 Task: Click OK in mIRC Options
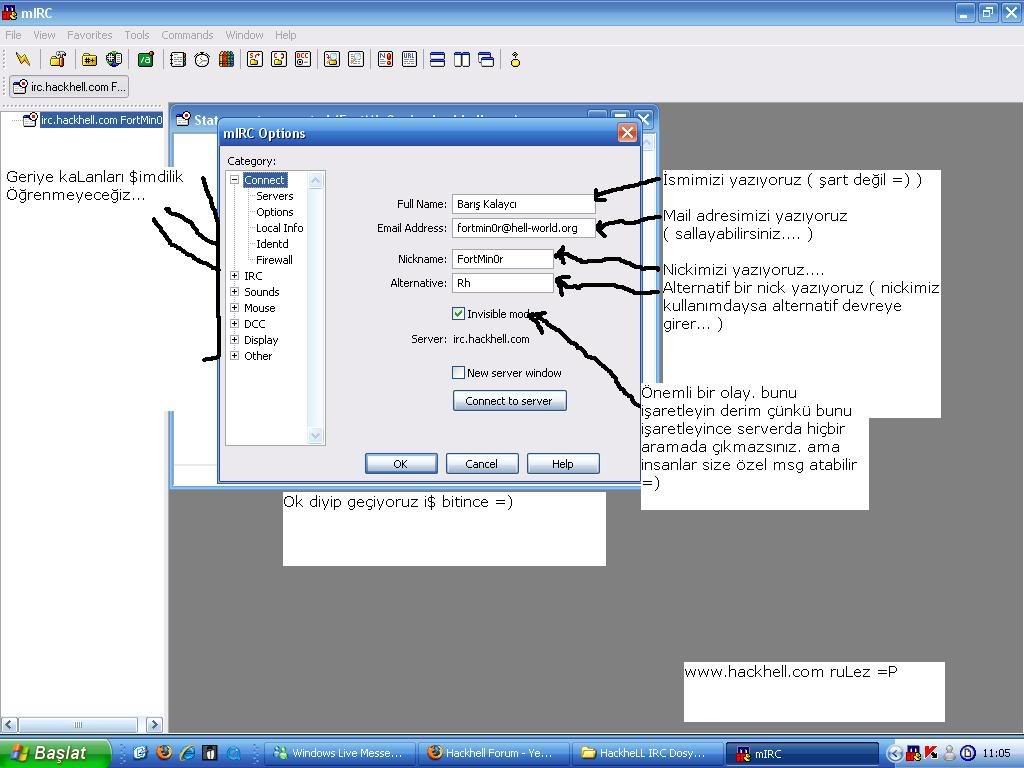[x=401, y=464]
